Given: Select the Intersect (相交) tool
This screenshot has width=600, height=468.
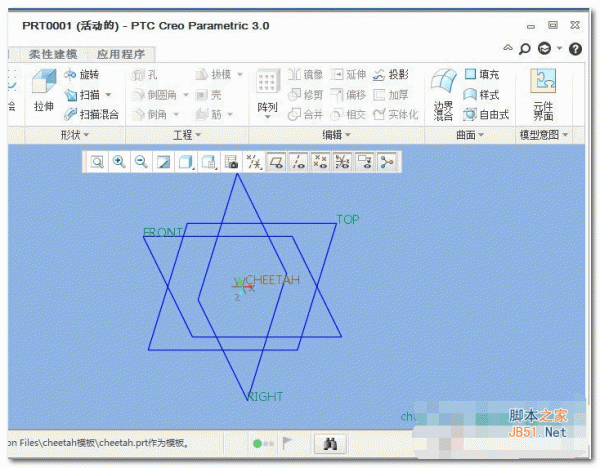Looking at the screenshot, I should point(348,114).
